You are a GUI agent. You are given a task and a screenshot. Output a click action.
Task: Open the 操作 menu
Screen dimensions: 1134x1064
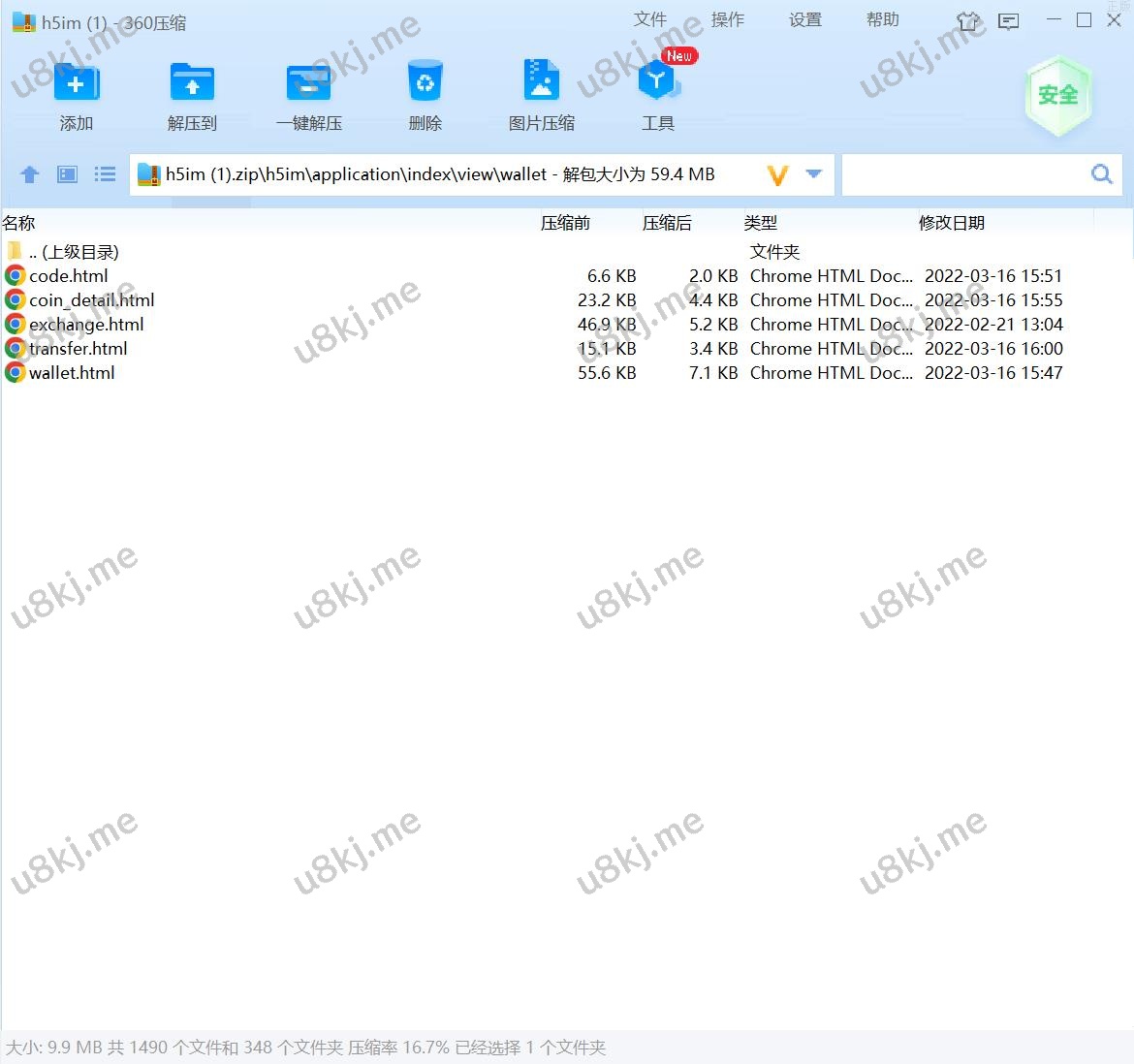click(727, 19)
